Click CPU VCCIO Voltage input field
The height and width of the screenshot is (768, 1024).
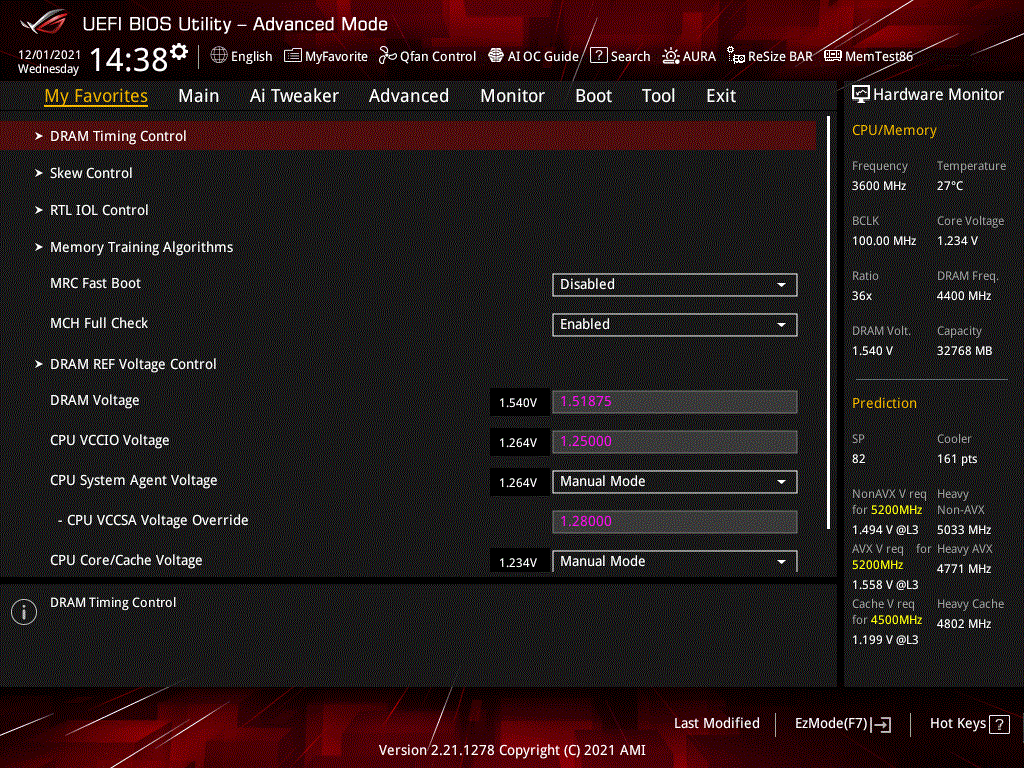[675, 441]
